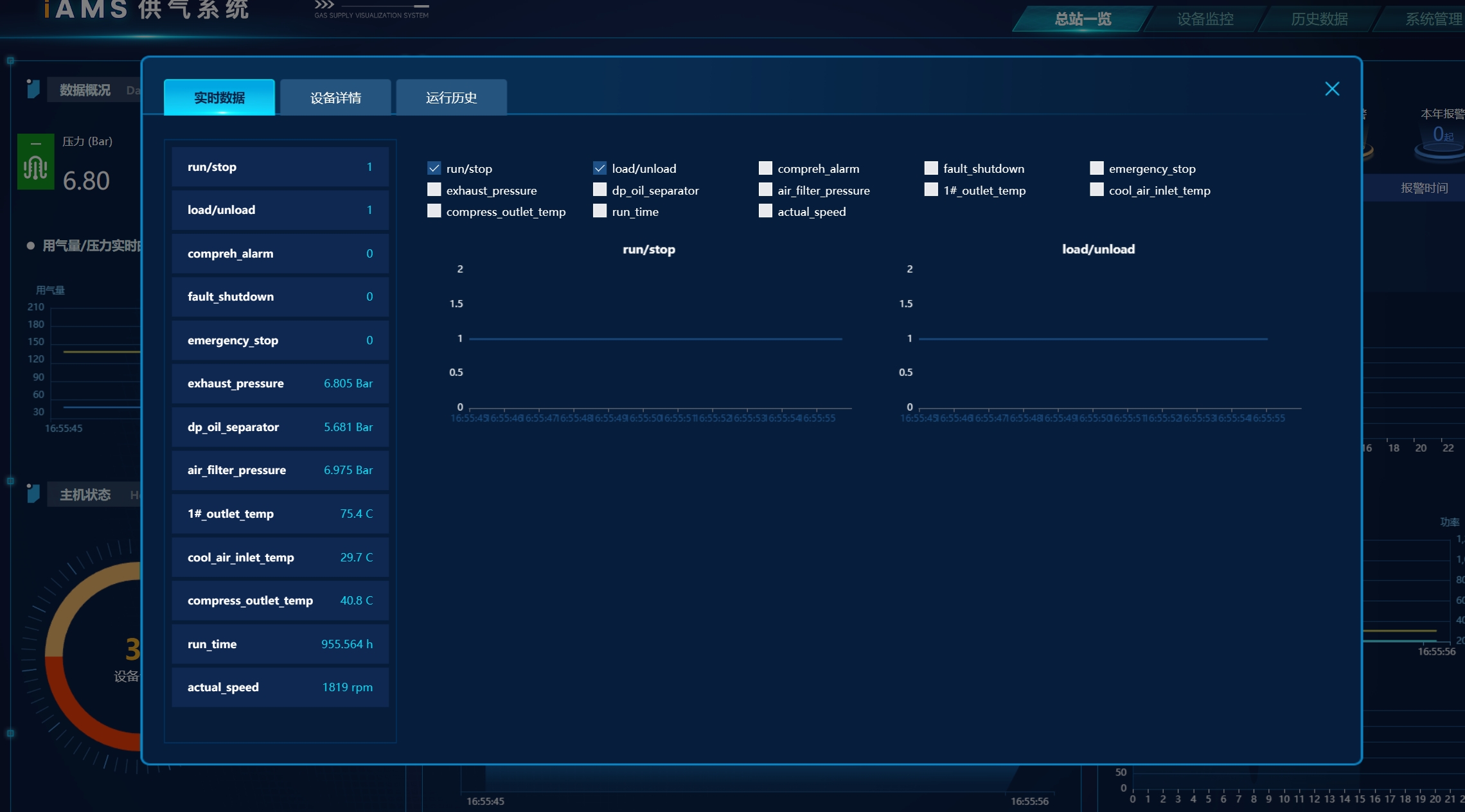Click the 主机状态 section icon
The width and height of the screenshot is (1465, 812).
[x=33, y=493]
